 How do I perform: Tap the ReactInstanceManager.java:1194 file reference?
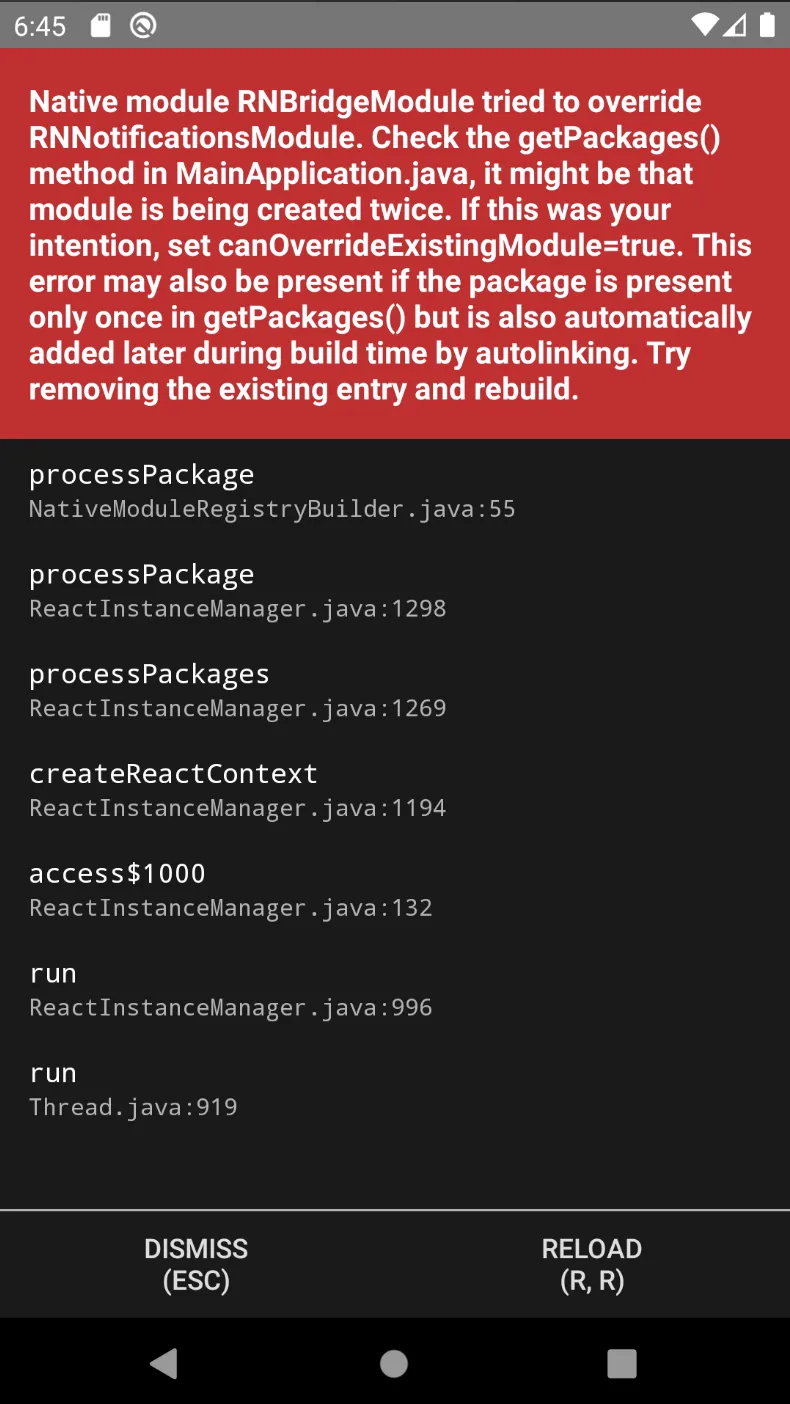point(238,808)
